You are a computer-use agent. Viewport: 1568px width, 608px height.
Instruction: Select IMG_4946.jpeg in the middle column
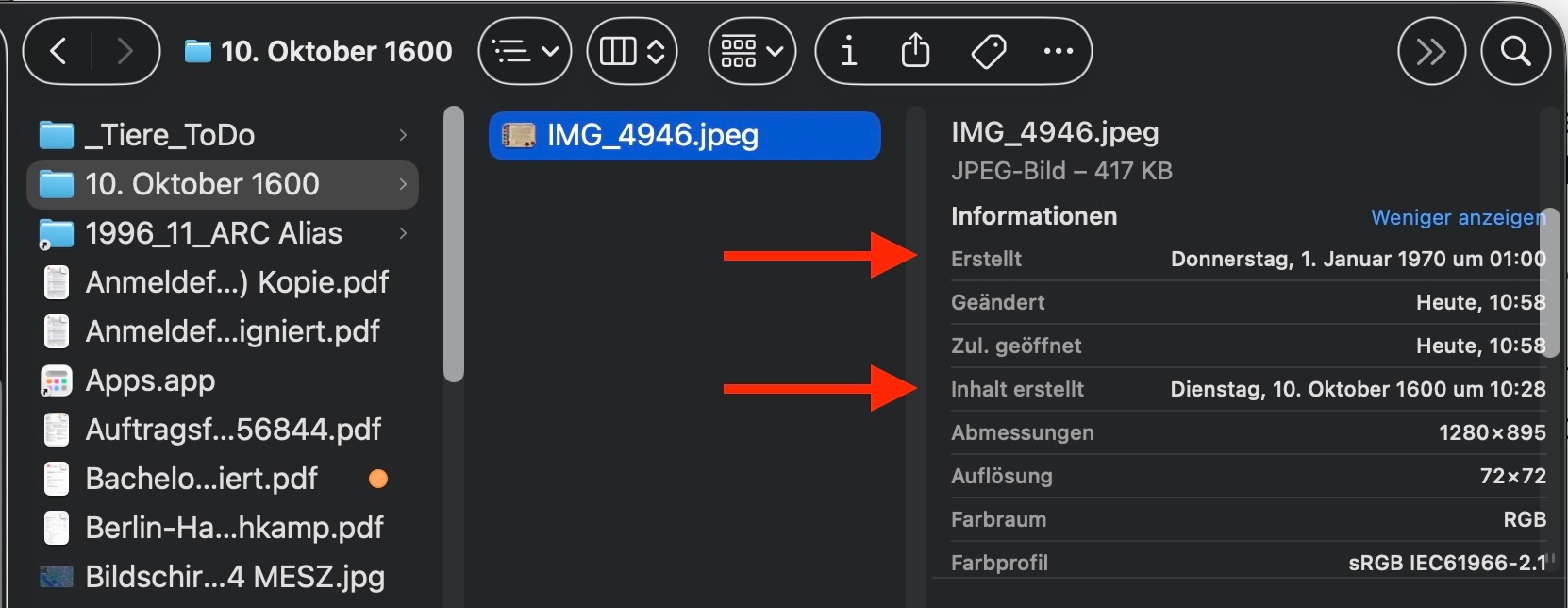(685, 135)
